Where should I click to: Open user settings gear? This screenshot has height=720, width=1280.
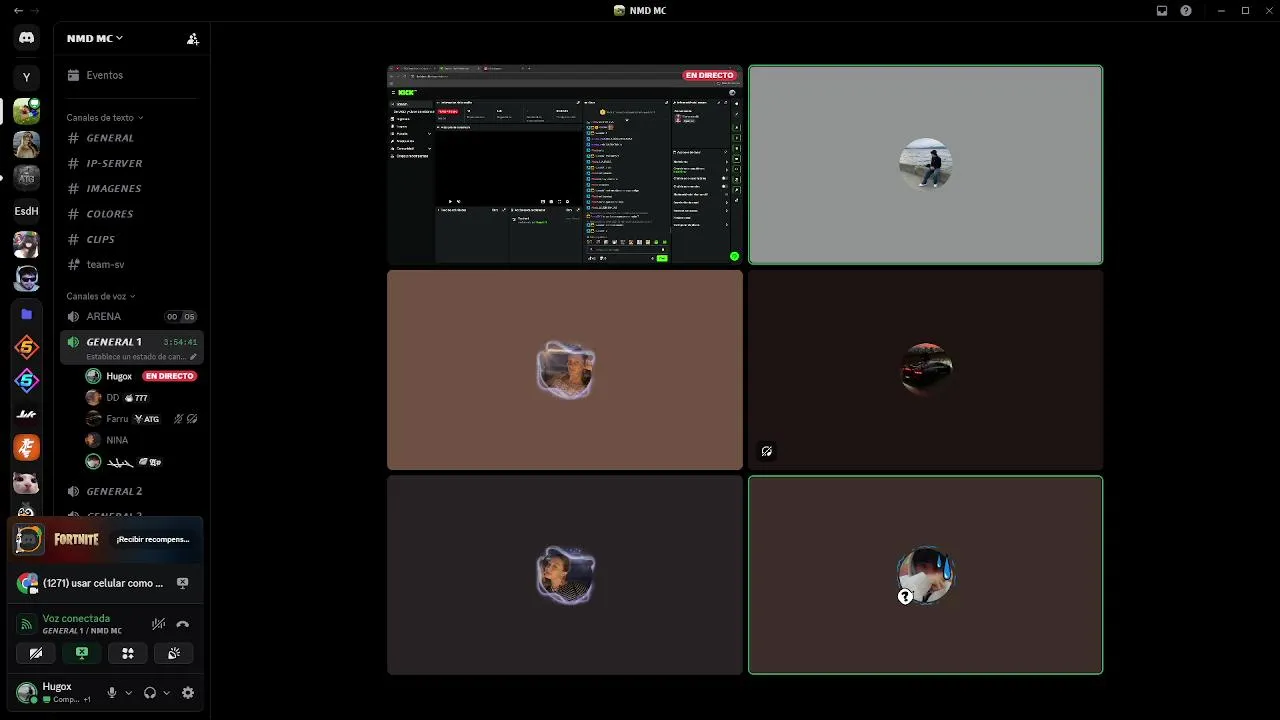coord(188,693)
